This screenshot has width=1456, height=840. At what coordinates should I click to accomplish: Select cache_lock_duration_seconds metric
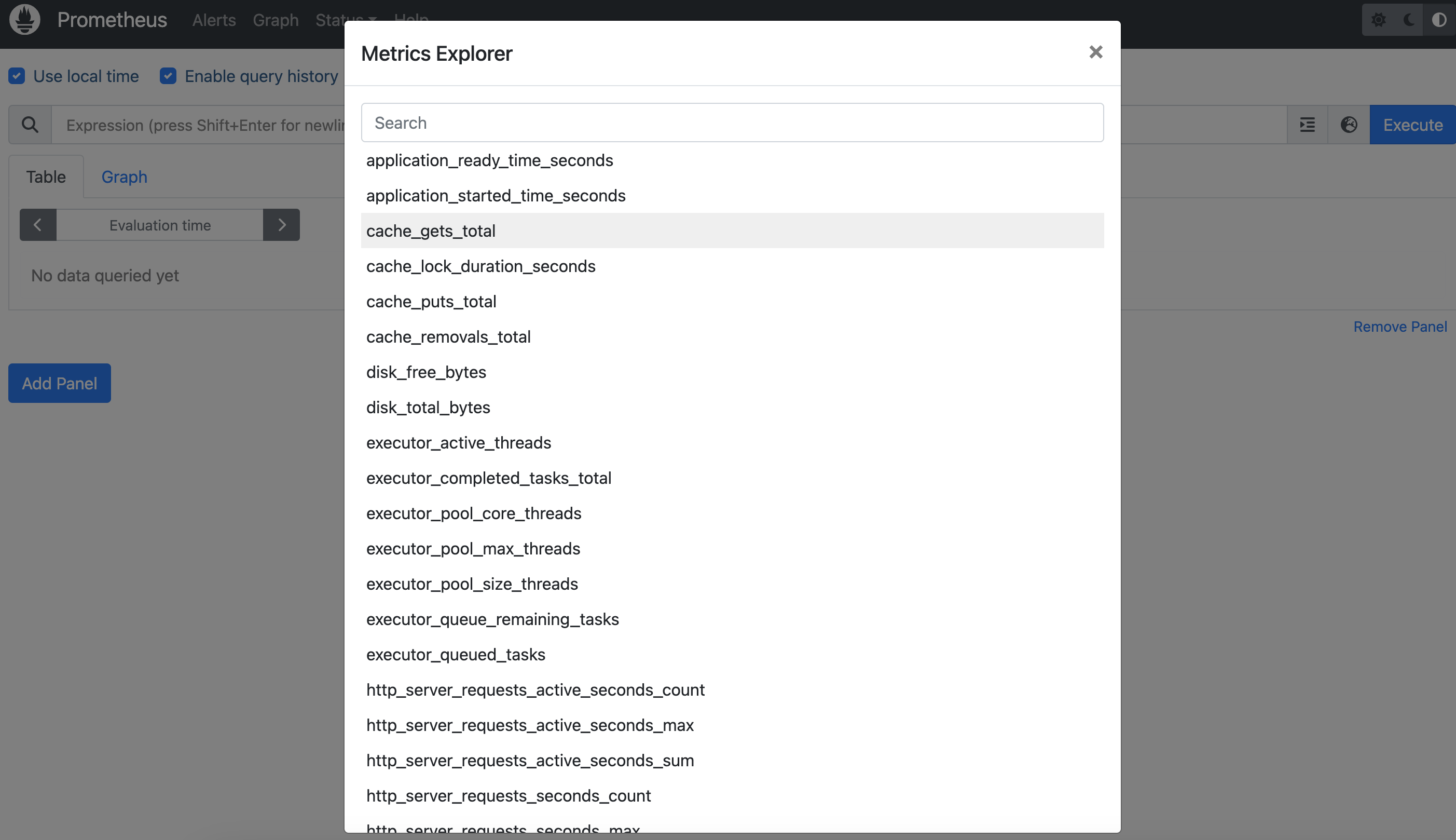click(x=732, y=266)
